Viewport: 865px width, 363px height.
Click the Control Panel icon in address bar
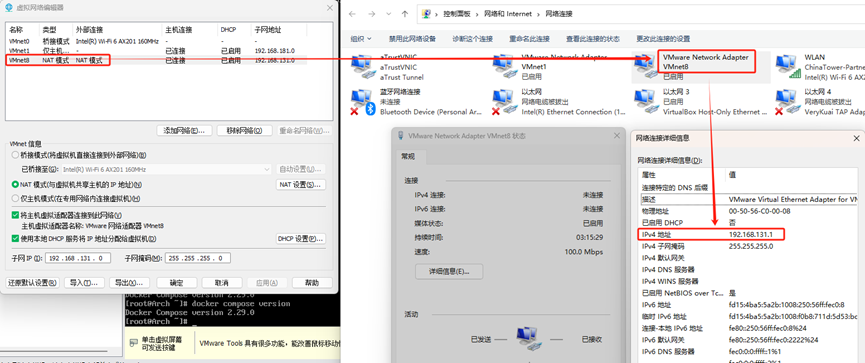427,14
